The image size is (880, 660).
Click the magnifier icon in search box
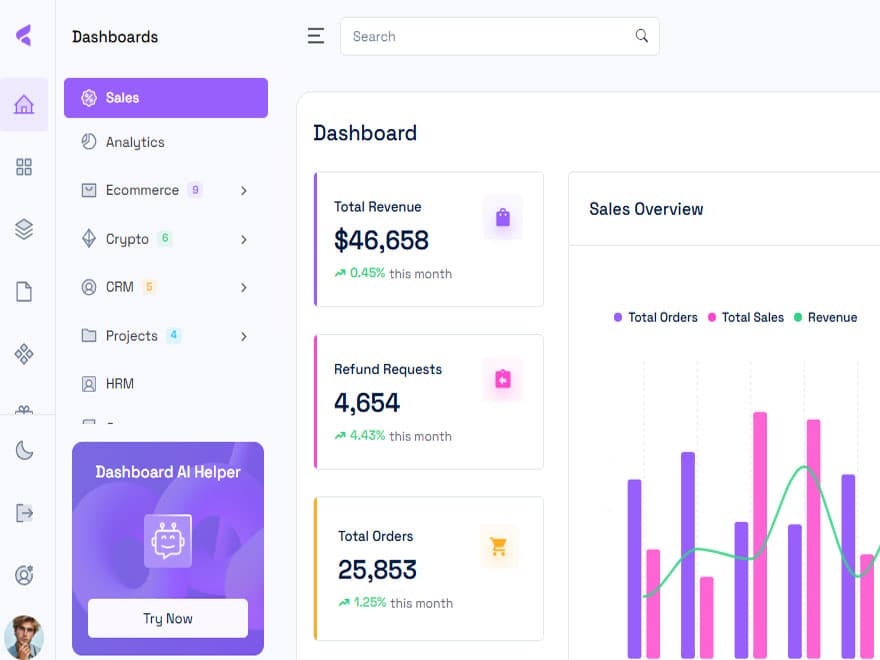[x=641, y=36]
